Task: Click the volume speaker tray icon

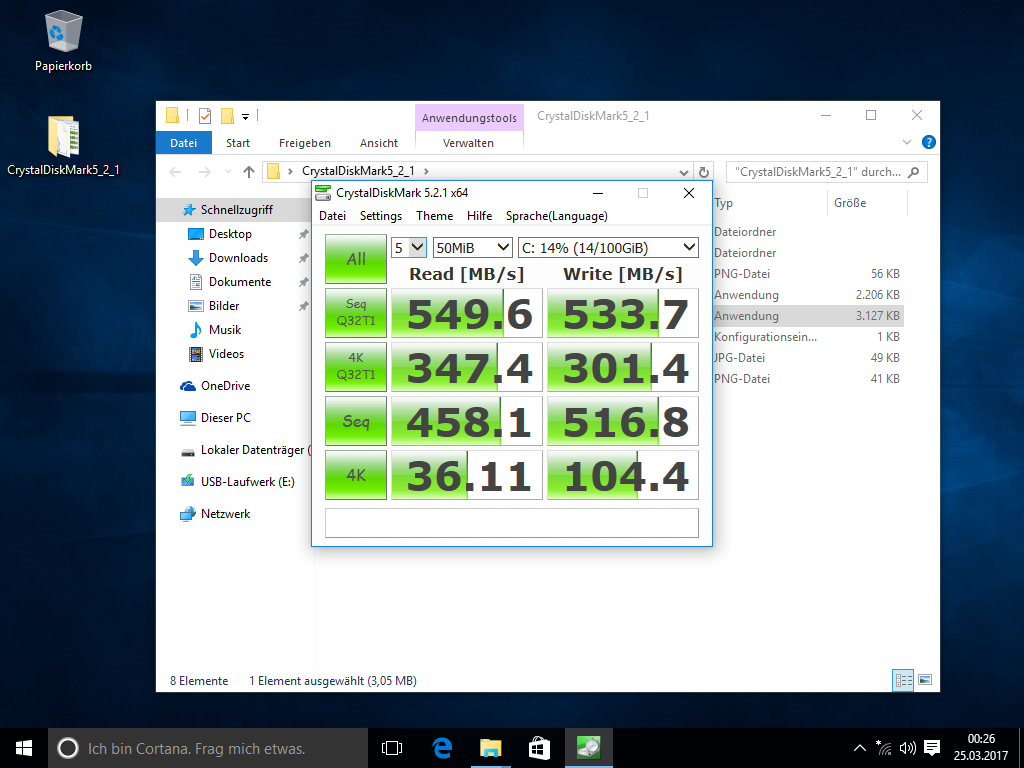Action: 906,748
